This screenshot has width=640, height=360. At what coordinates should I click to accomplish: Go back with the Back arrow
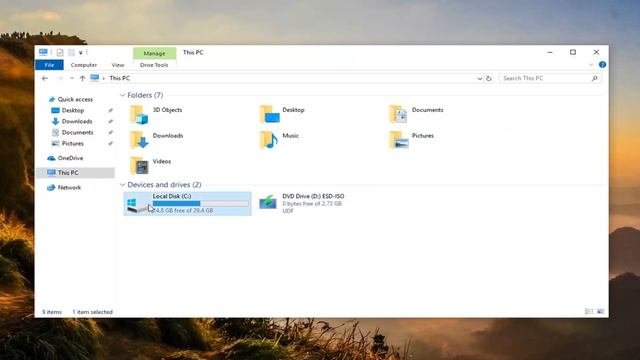pyautogui.click(x=45, y=78)
